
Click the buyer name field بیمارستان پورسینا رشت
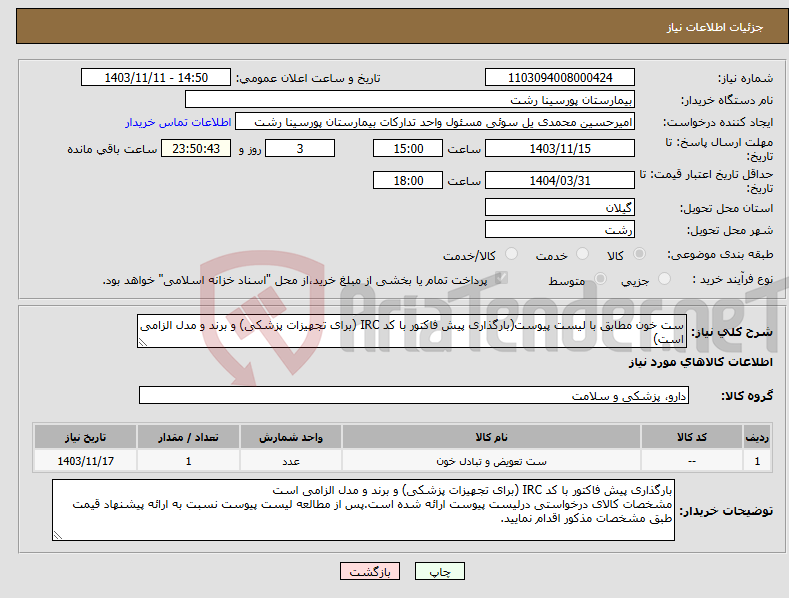click(410, 100)
